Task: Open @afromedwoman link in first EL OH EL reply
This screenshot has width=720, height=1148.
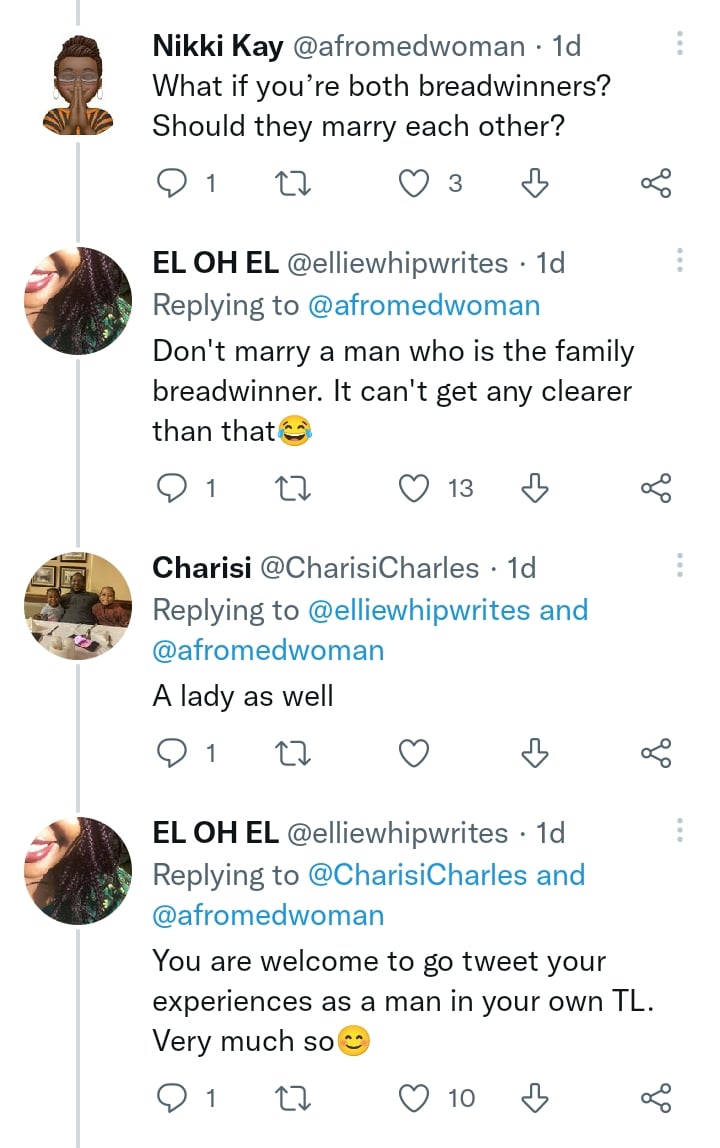Action: click(424, 306)
